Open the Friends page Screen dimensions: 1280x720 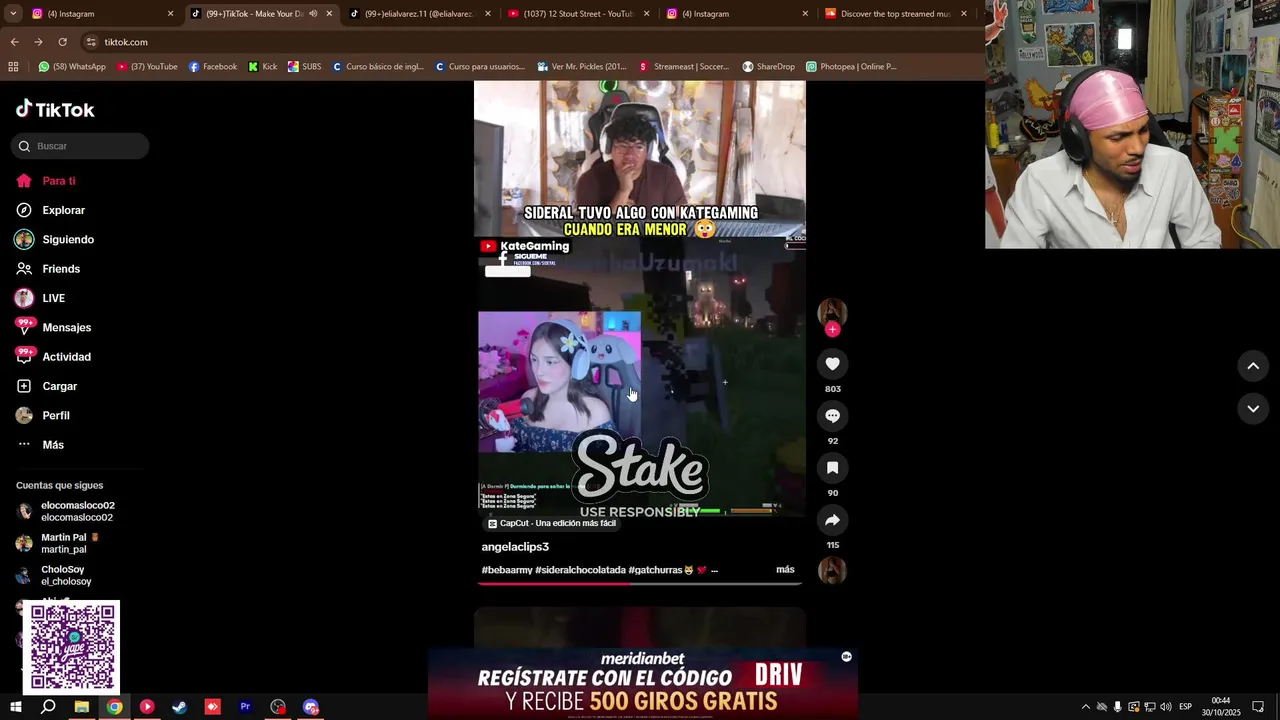point(61,269)
